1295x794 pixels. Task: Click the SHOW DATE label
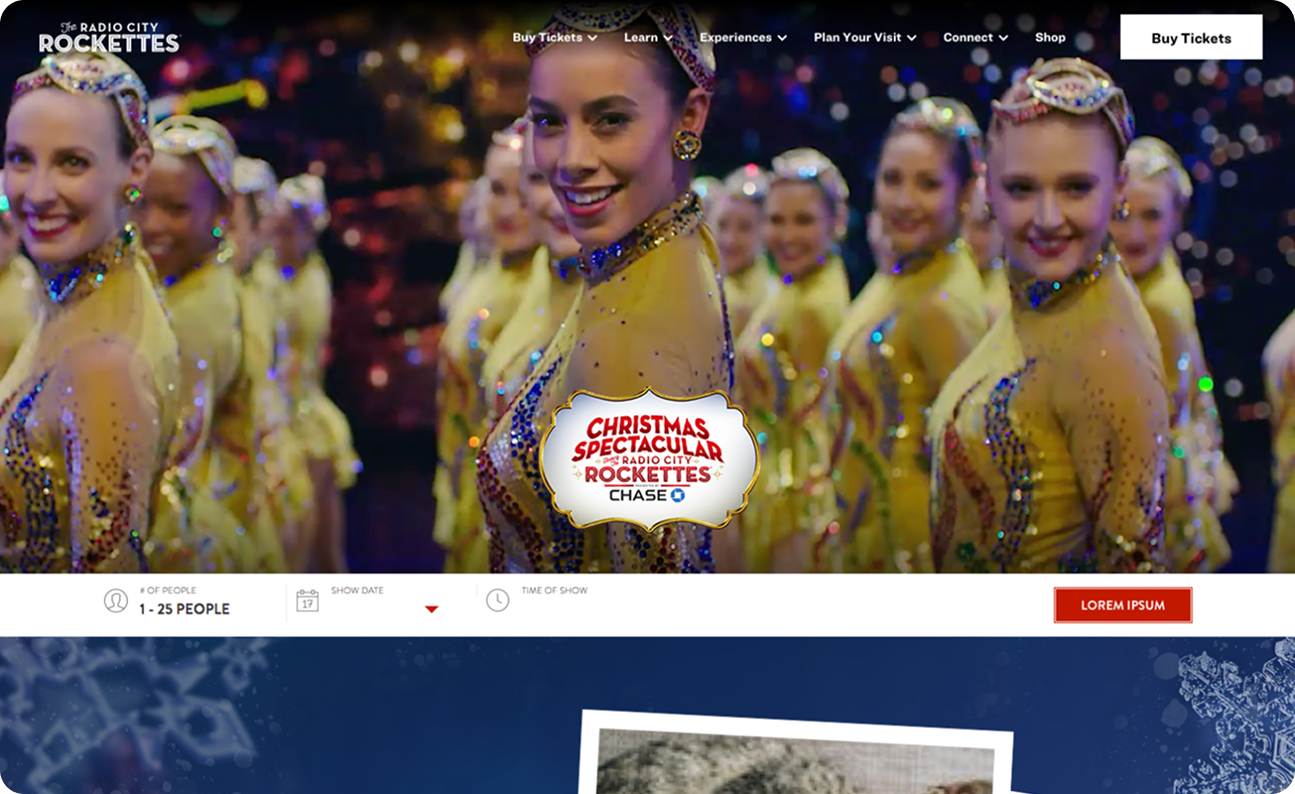coord(357,590)
